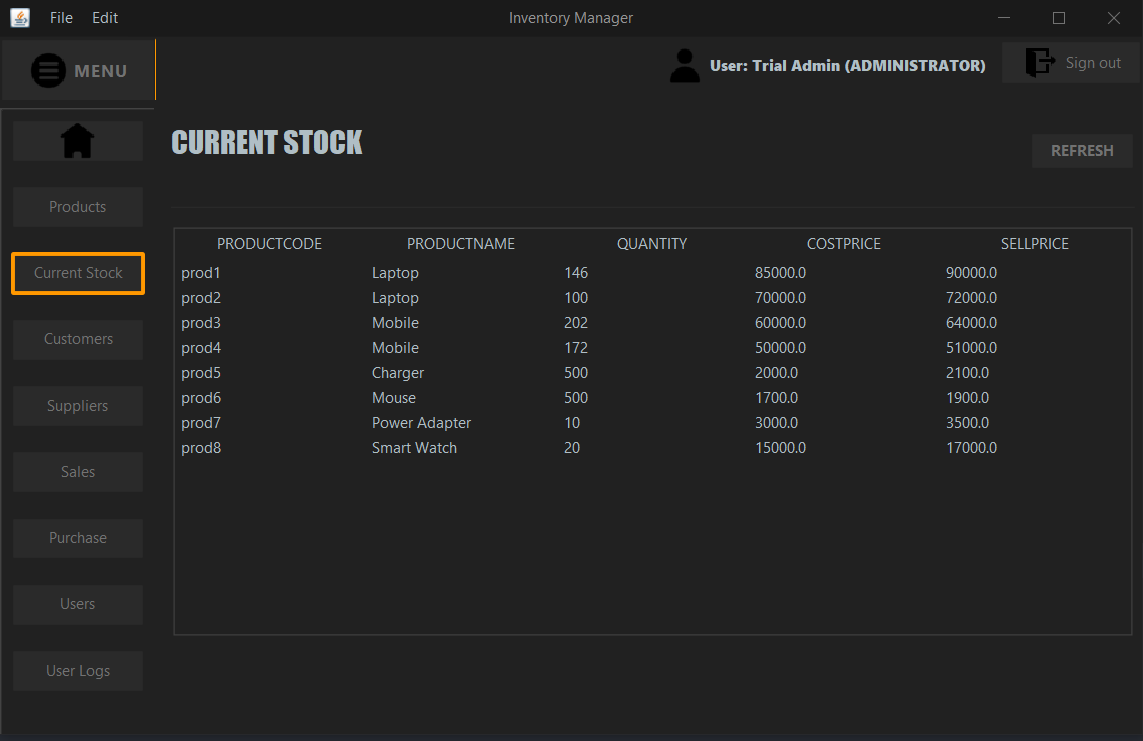The width and height of the screenshot is (1143, 741).
Task: Click quantity 146 cell
Action: coord(652,273)
